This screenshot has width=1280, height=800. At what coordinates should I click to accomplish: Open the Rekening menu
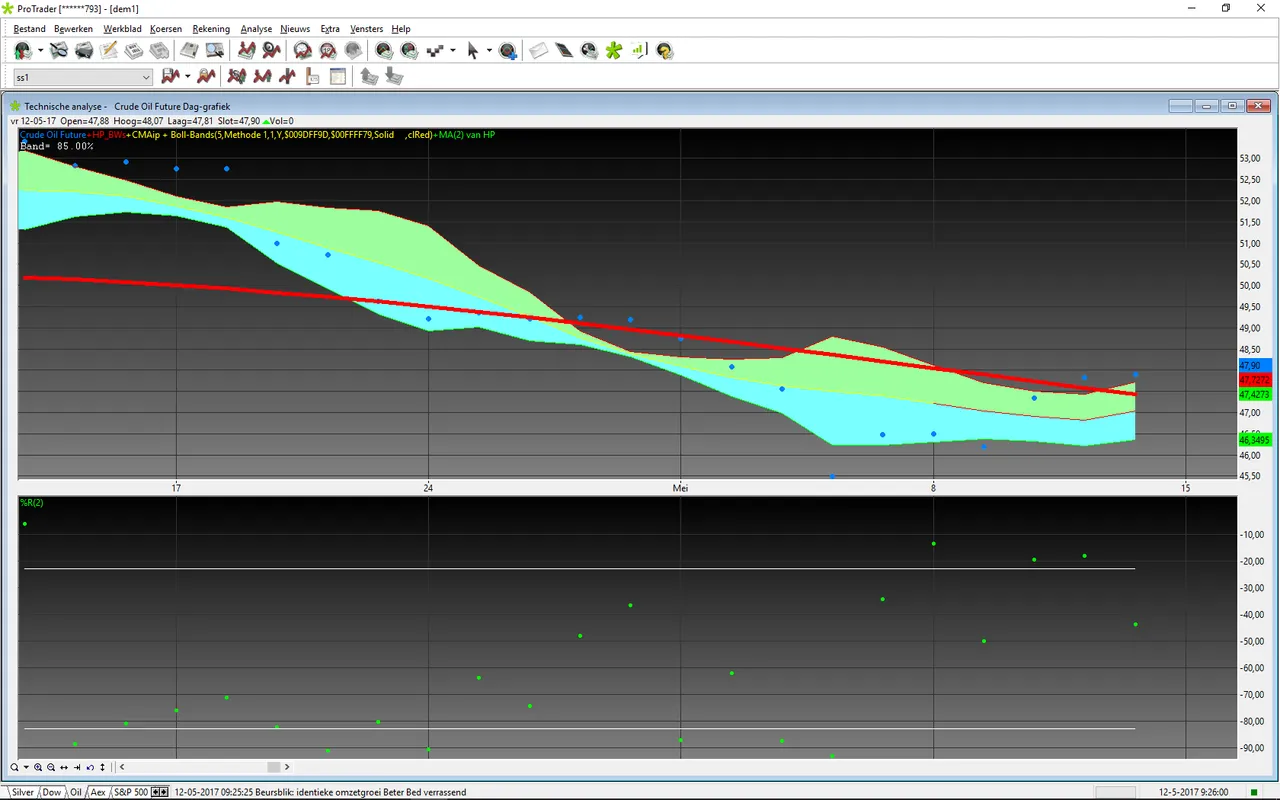click(x=211, y=29)
